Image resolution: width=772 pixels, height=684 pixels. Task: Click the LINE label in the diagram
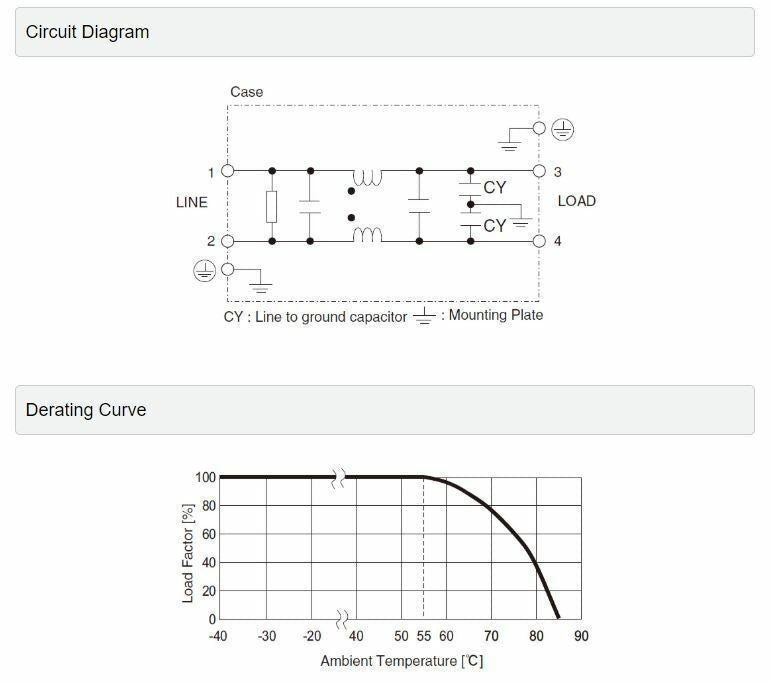click(x=192, y=202)
